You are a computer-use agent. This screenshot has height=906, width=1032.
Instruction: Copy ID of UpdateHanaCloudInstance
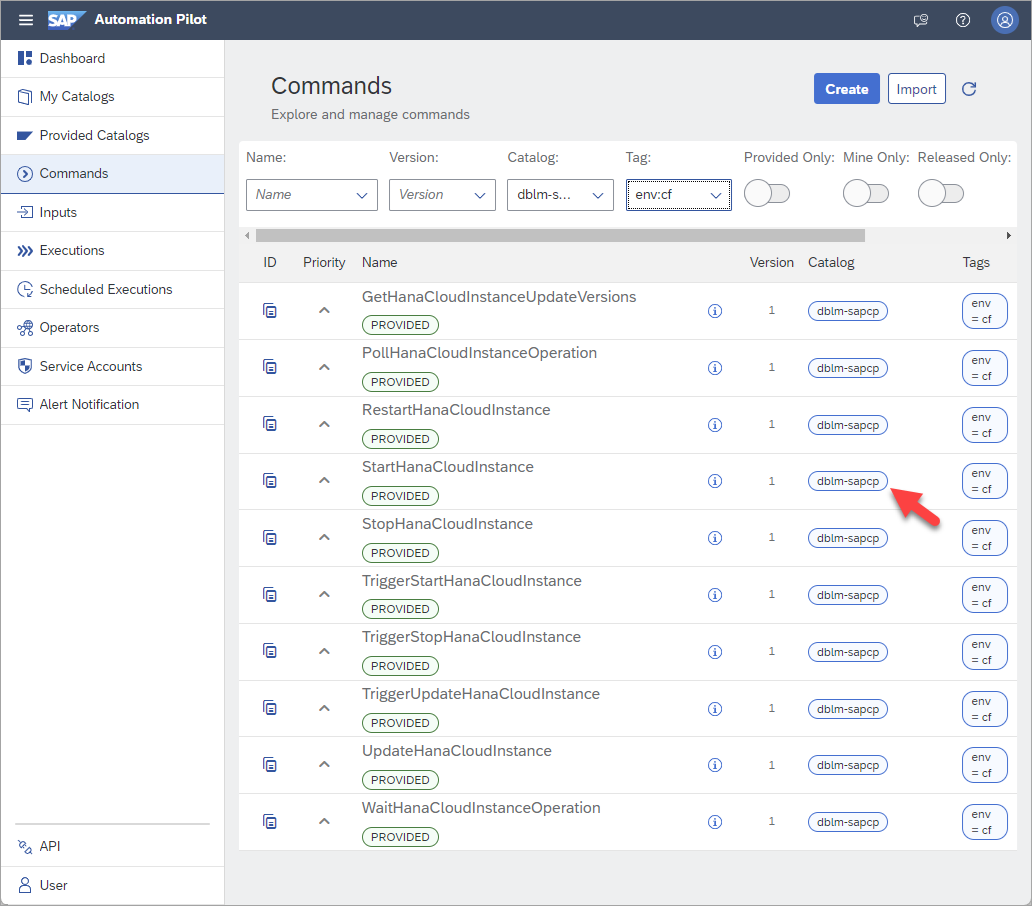[270, 765]
